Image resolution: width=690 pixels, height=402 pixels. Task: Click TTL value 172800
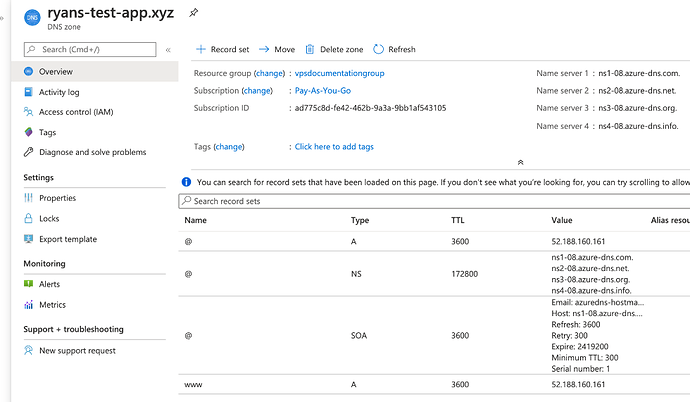coord(464,274)
